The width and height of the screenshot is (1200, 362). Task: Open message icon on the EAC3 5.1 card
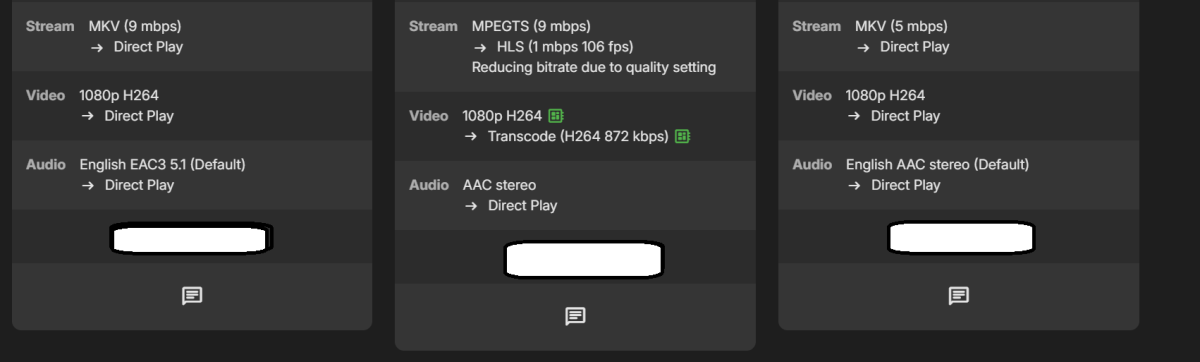click(192, 295)
